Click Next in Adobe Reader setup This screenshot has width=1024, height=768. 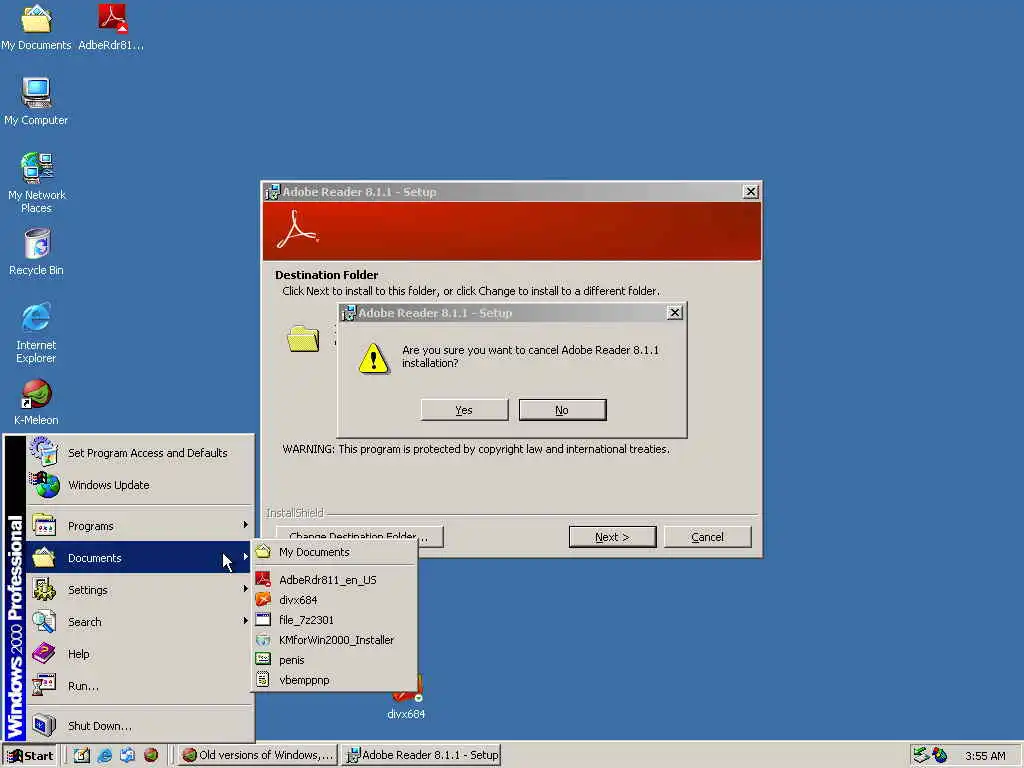tap(613, 537)
